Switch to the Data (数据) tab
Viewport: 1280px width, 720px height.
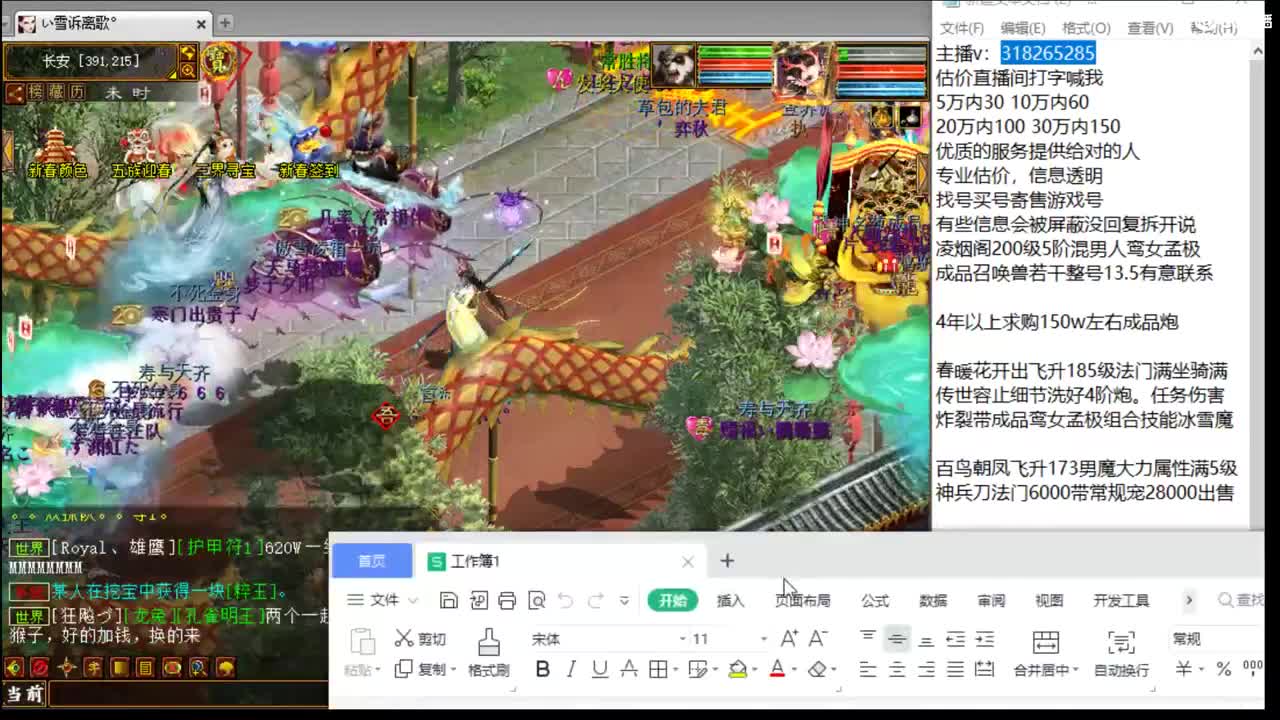pos(933,600)
